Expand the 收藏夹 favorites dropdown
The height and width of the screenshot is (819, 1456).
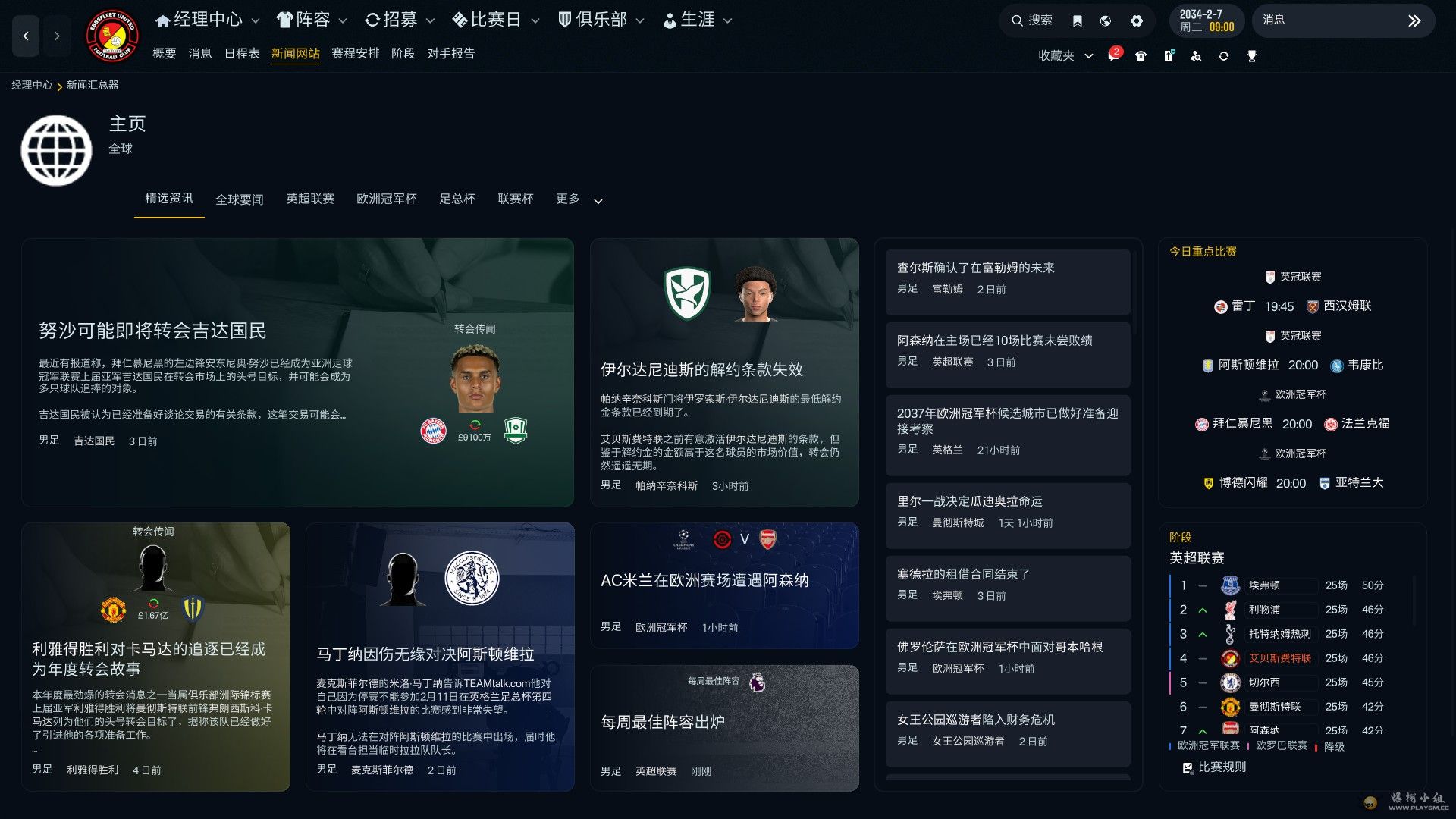(1065, 55)
